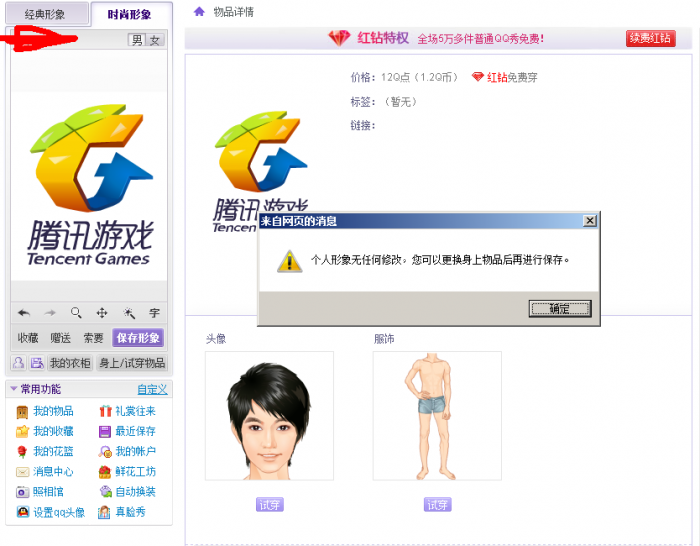Screen dimensions: 700x546
Task: Open the 我的花篮 link
Action: 53,451
